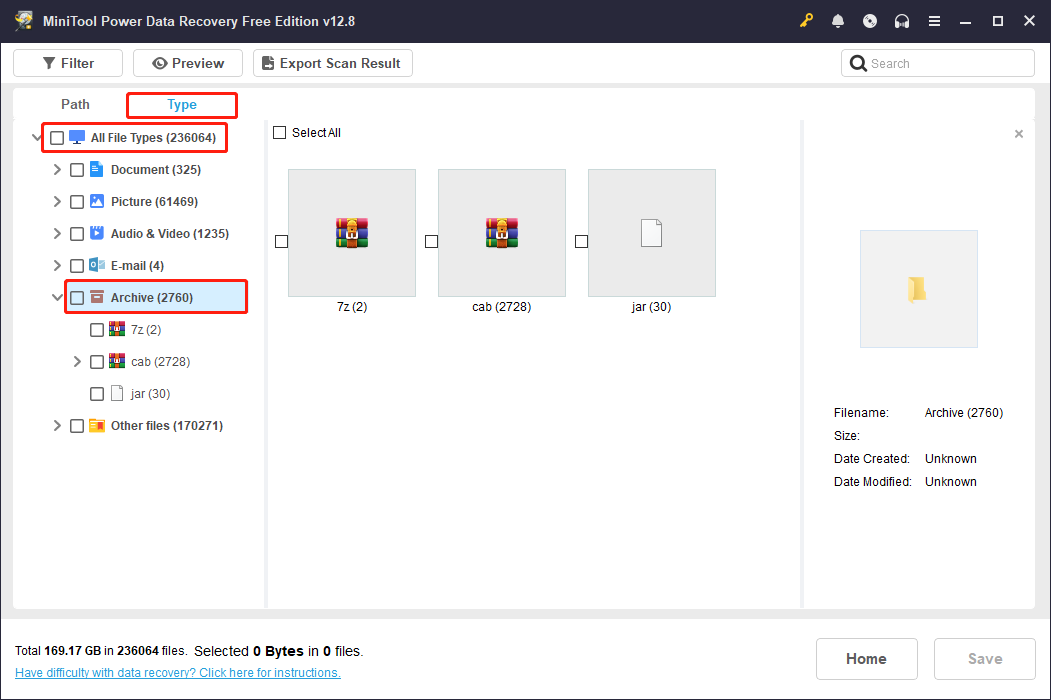Close the file details panel
This screenshot has height=700, width=1051.
1018,133
